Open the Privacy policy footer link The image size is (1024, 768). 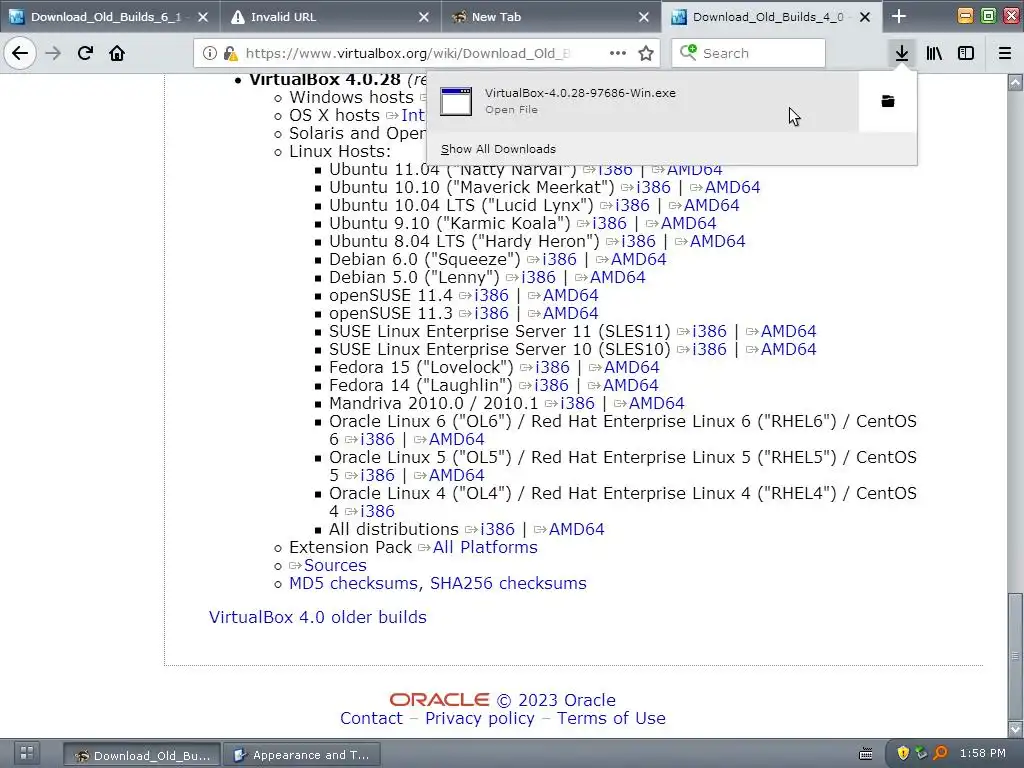coord(480,718)
